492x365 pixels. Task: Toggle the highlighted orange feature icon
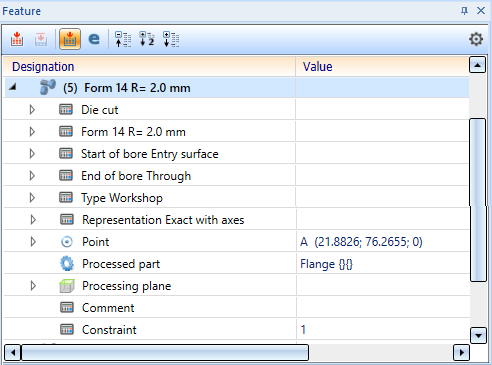coord(70,39)
